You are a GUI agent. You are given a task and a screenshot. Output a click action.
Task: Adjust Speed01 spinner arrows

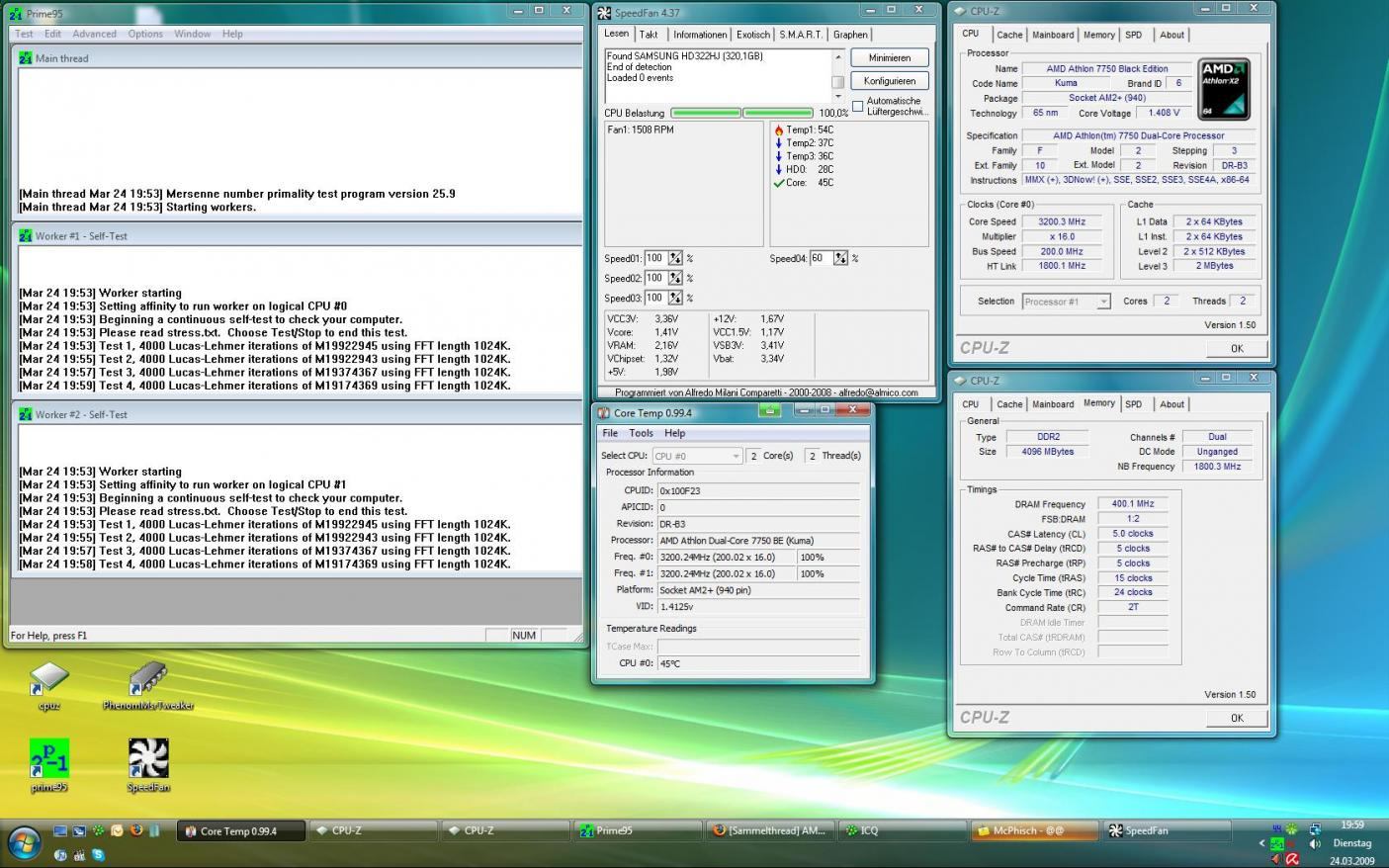click(x=675, y=258)
